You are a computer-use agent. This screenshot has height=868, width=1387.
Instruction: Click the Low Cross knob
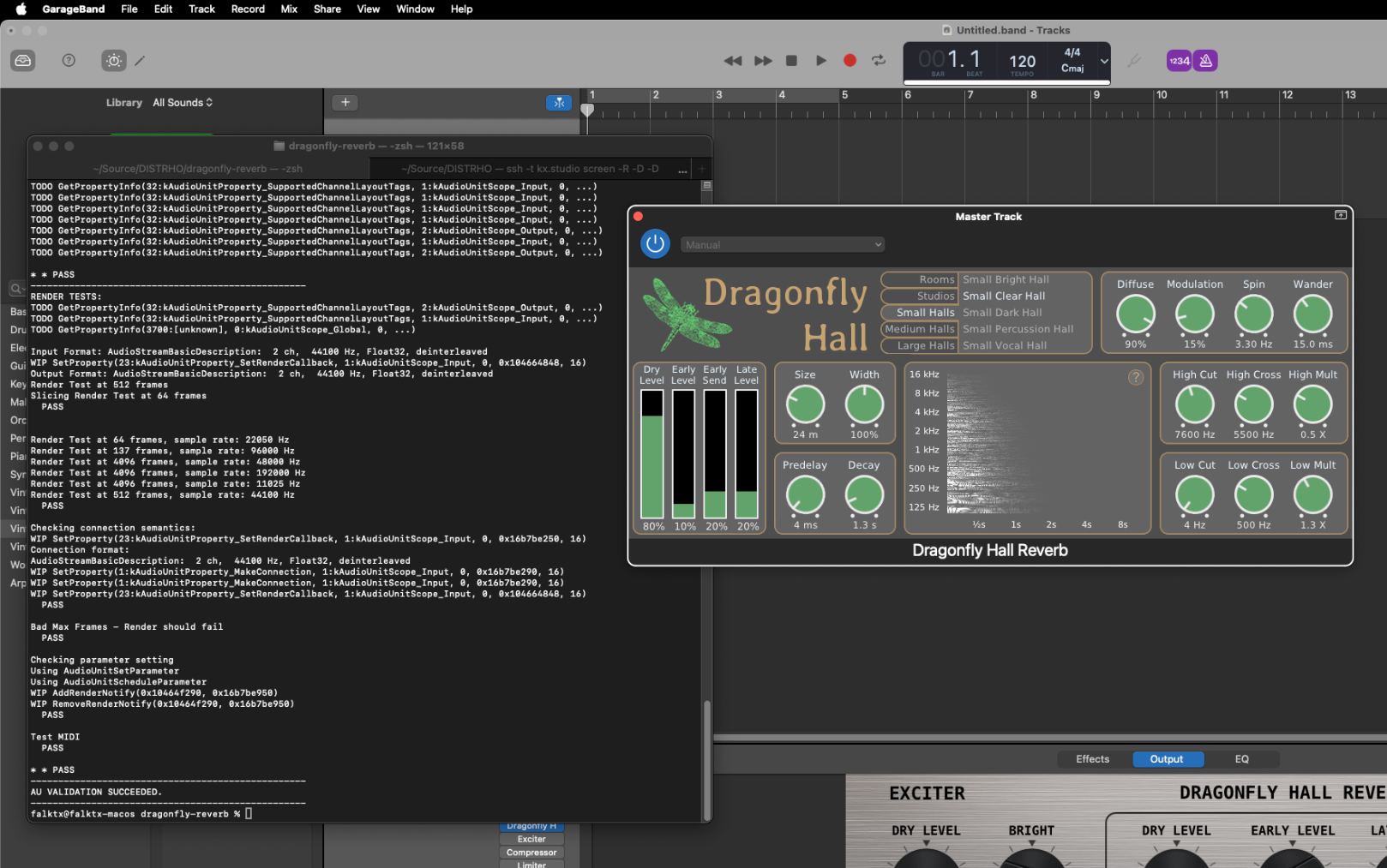(1253, 495)
